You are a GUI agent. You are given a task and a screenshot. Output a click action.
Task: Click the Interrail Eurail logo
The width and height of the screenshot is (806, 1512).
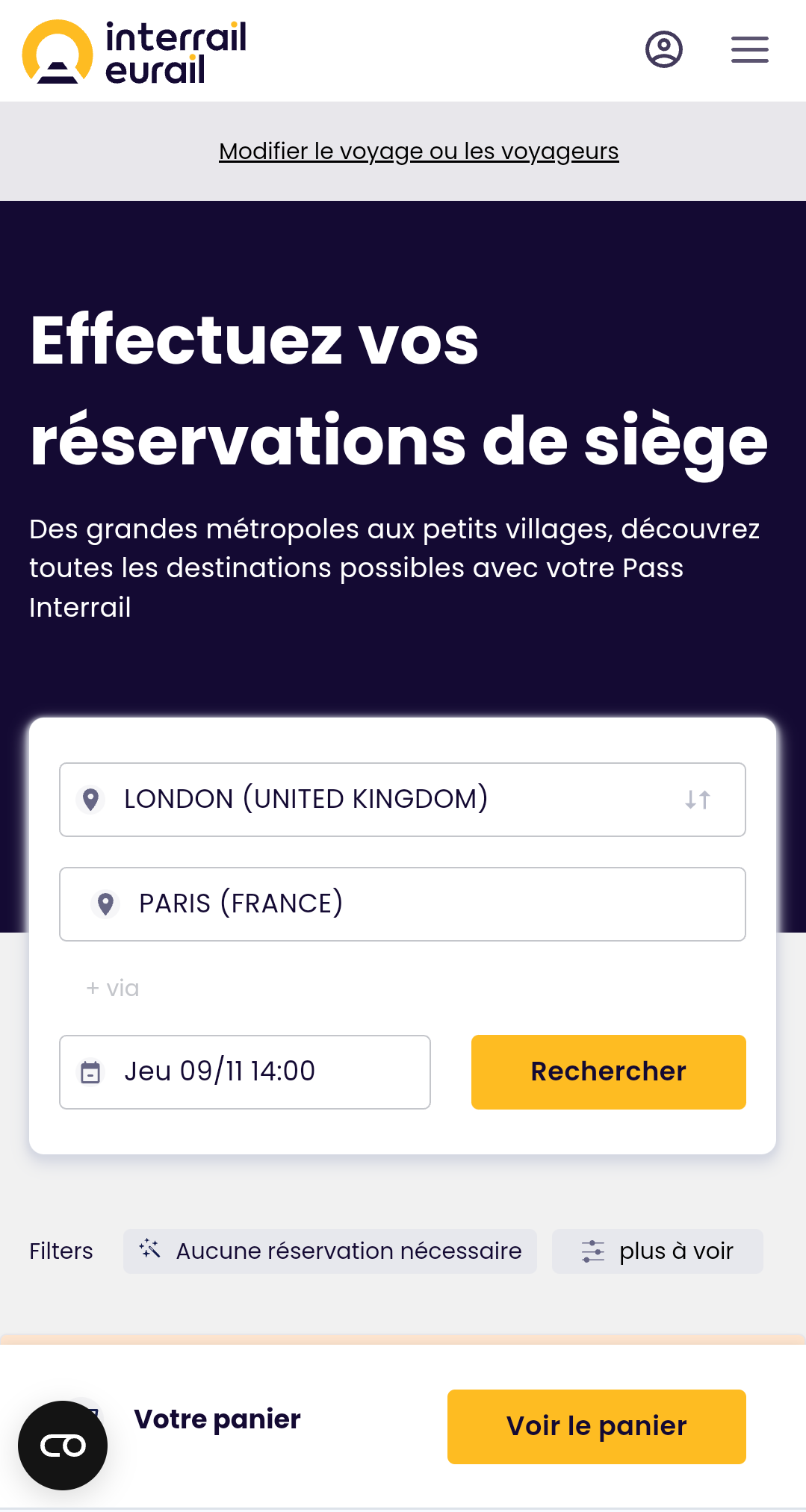pyautogui.click(x=134, y=52)
